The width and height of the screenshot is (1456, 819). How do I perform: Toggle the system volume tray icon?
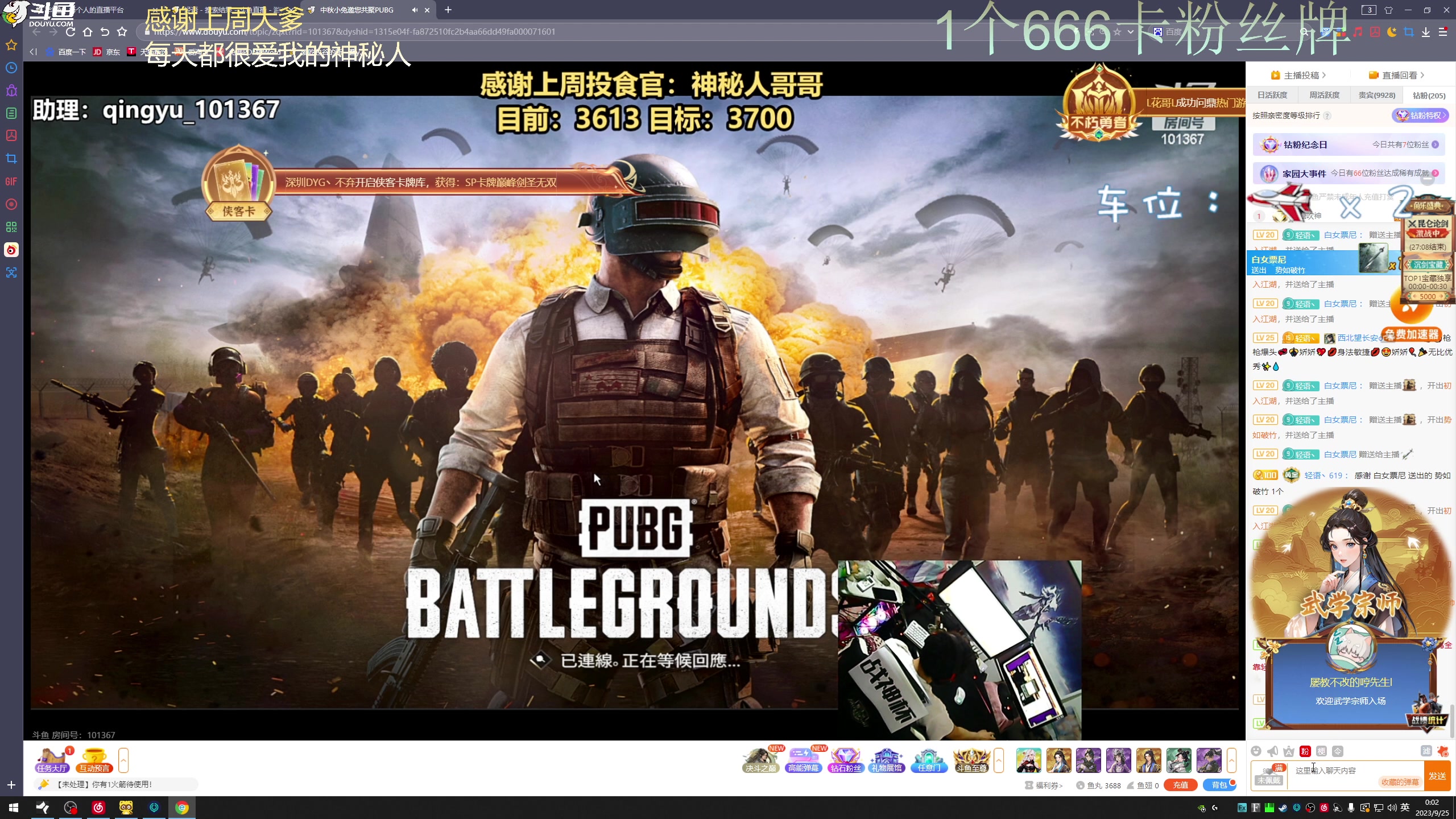1392,808
